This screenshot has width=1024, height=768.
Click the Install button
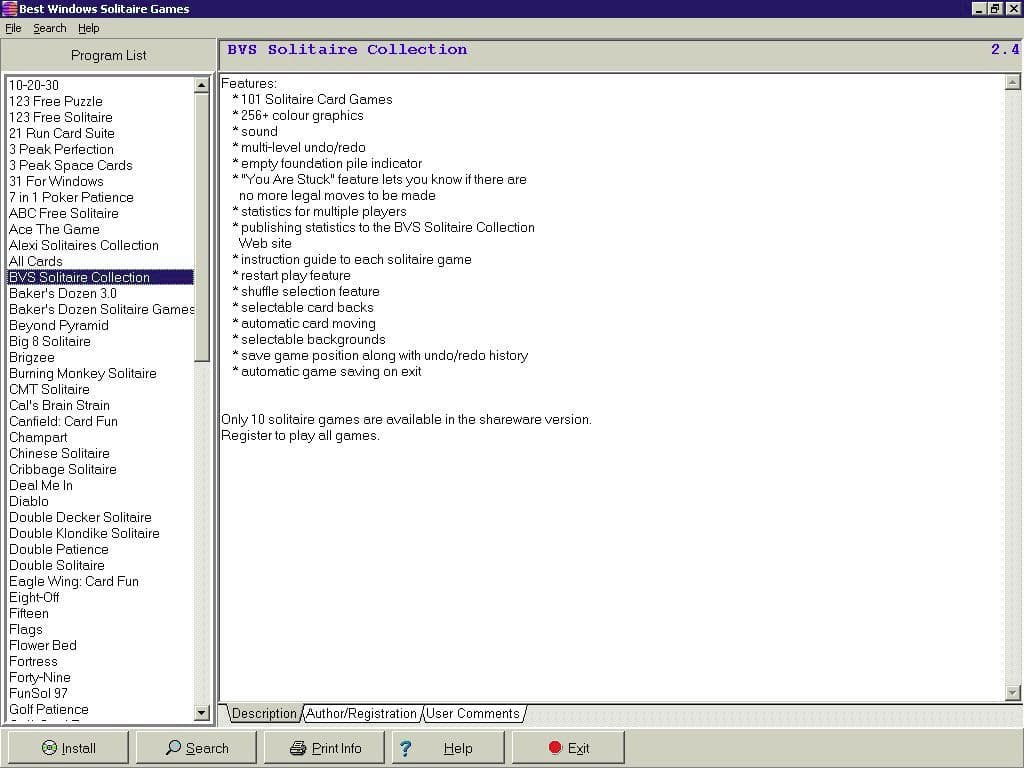click(68, 748)
